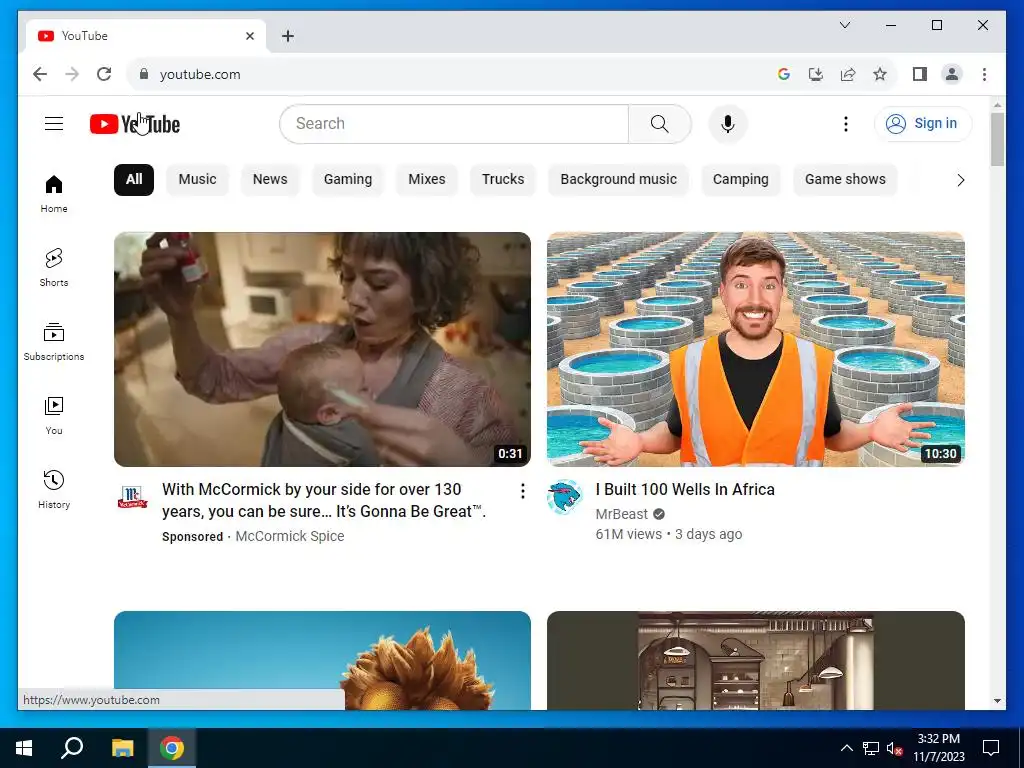Open the You section in sidebar
The image size is (1024, 768).
tap(54, 415)
